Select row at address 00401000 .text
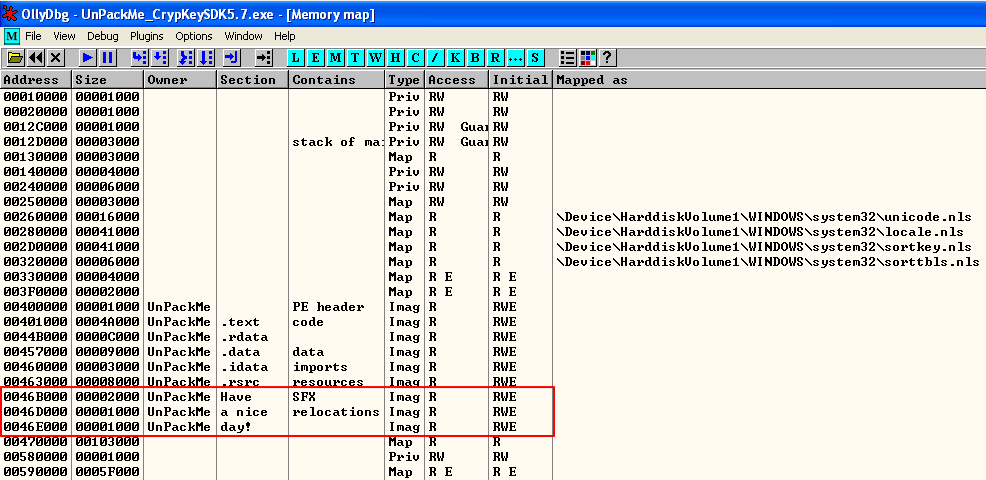Viewport: 986px width, 480px height. pyautogui.click(x=493, y=322)
